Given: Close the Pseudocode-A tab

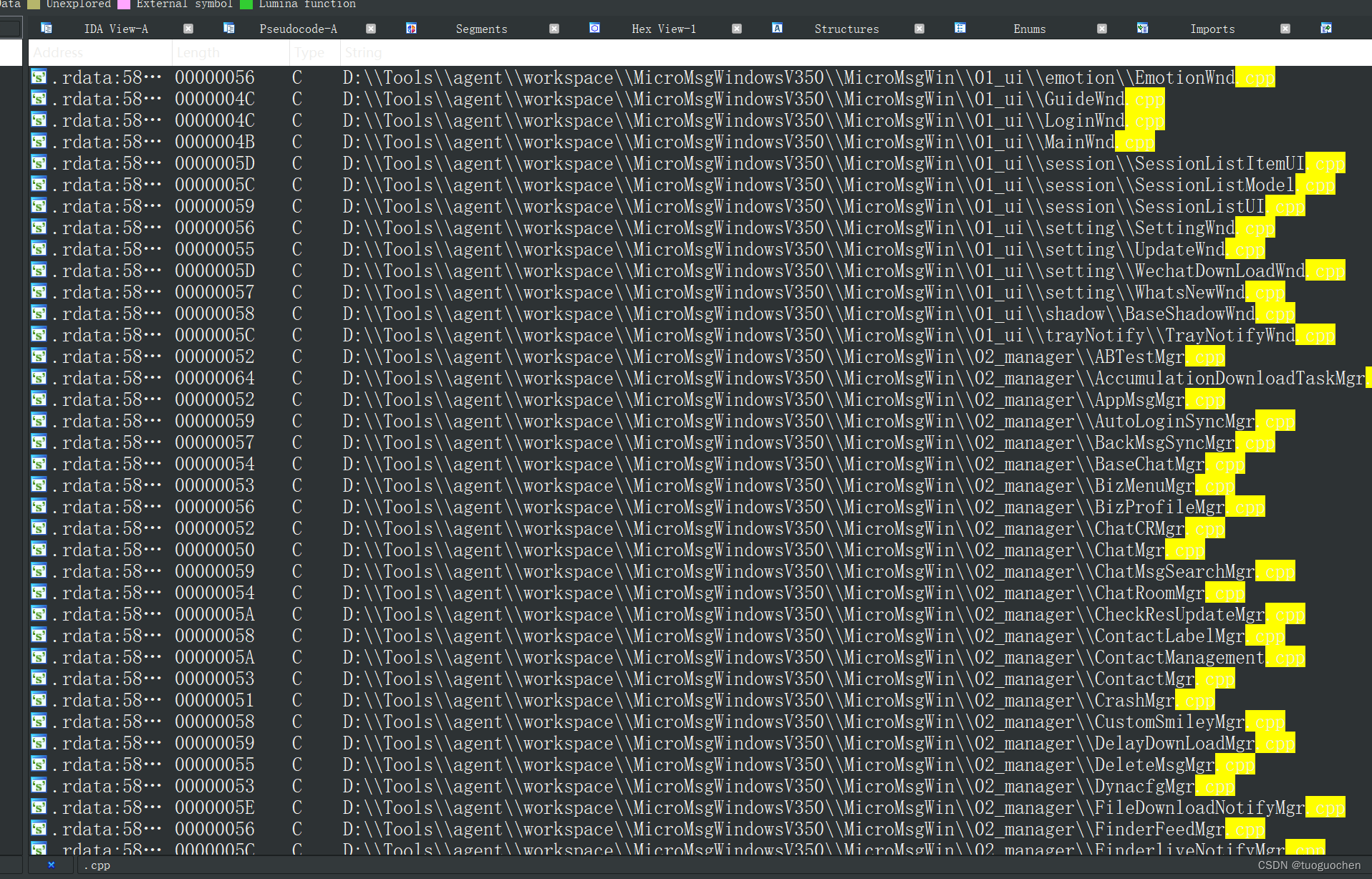Looking at the screenshot, I should [x=371, y=29].
